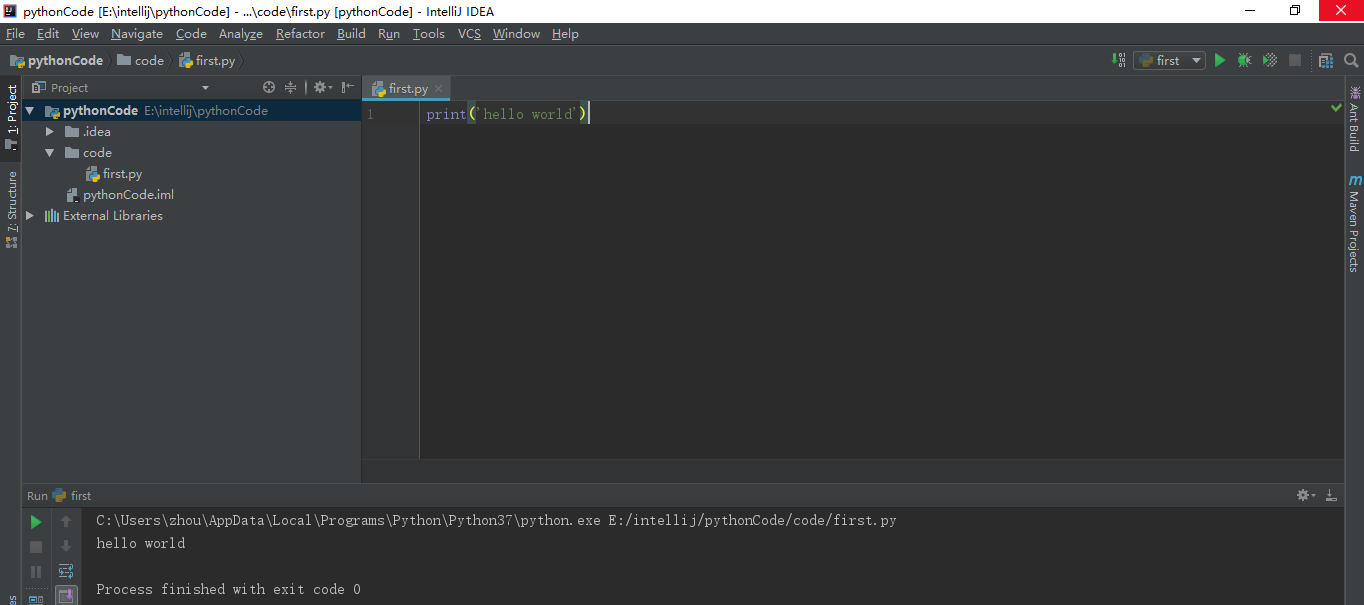Open the Run menu
1364x605 pixels.
click(389, 33)
